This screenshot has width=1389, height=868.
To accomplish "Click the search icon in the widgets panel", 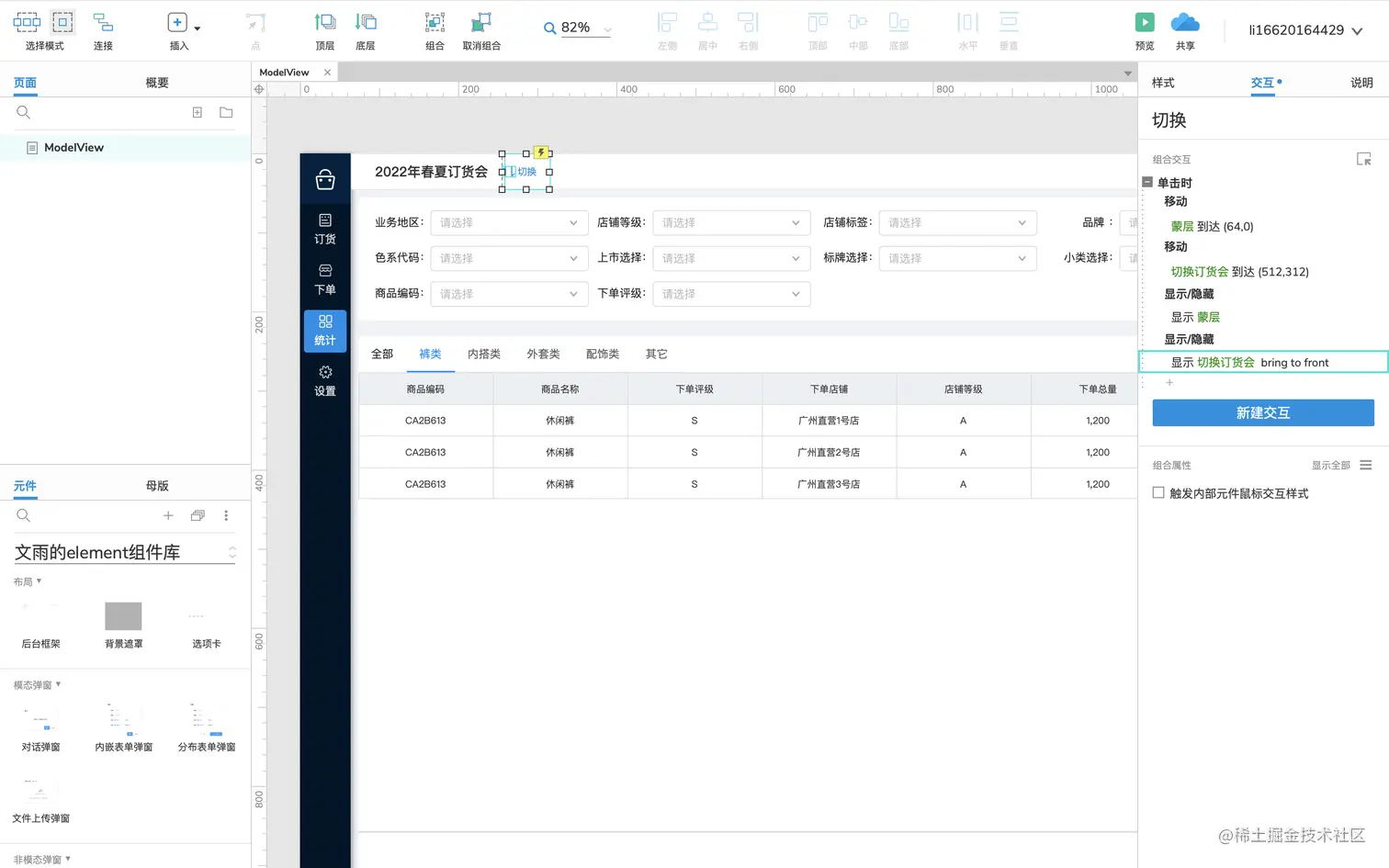I will 24,515.
